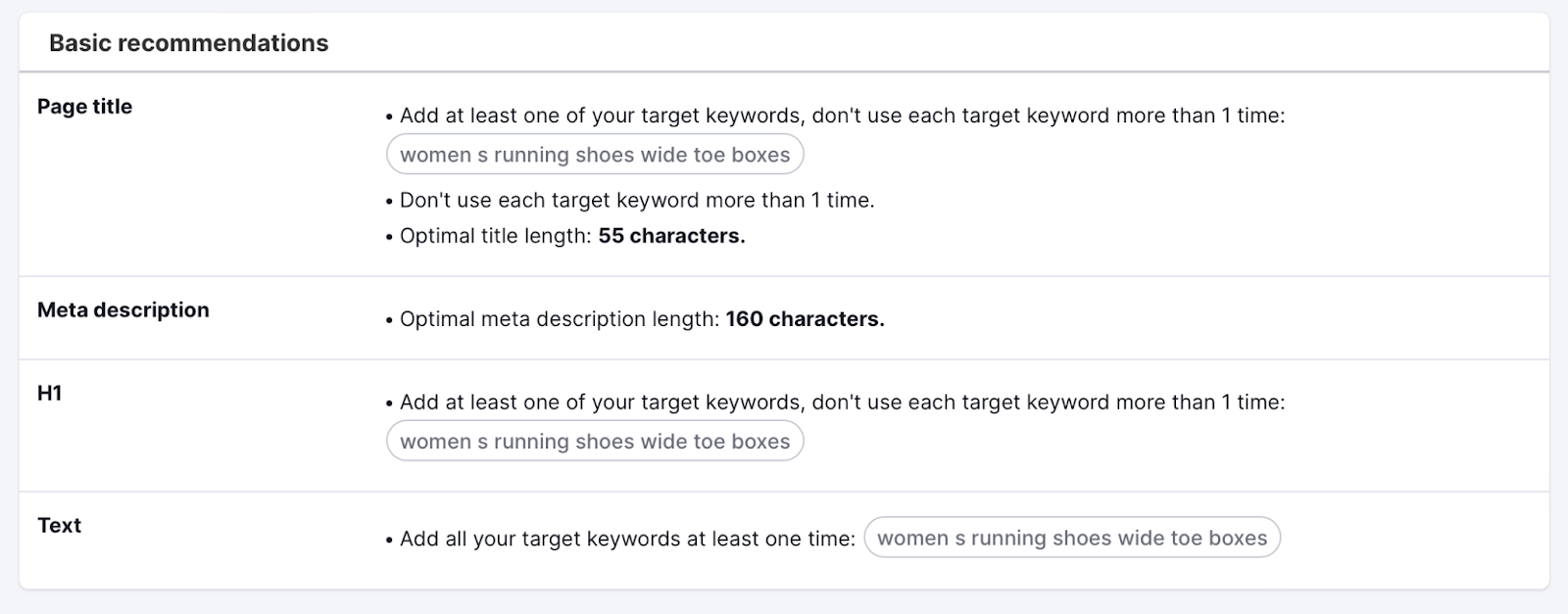Select the Page title row label
Screen dimensions: 1568x614
tap(84, 107)
